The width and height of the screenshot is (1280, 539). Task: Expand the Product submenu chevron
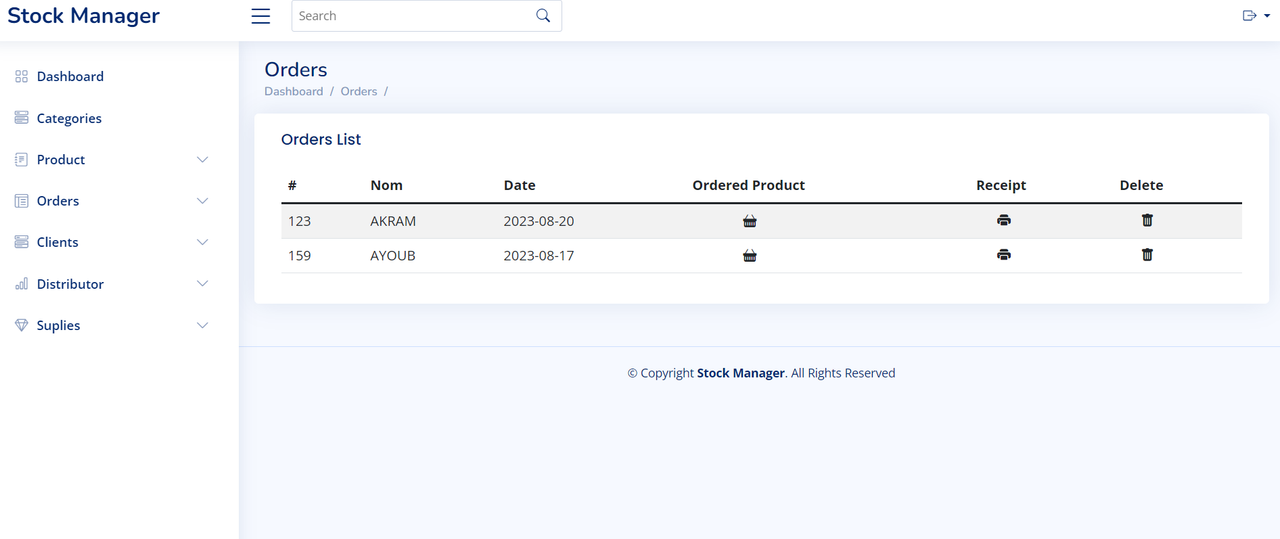(202, 160)
